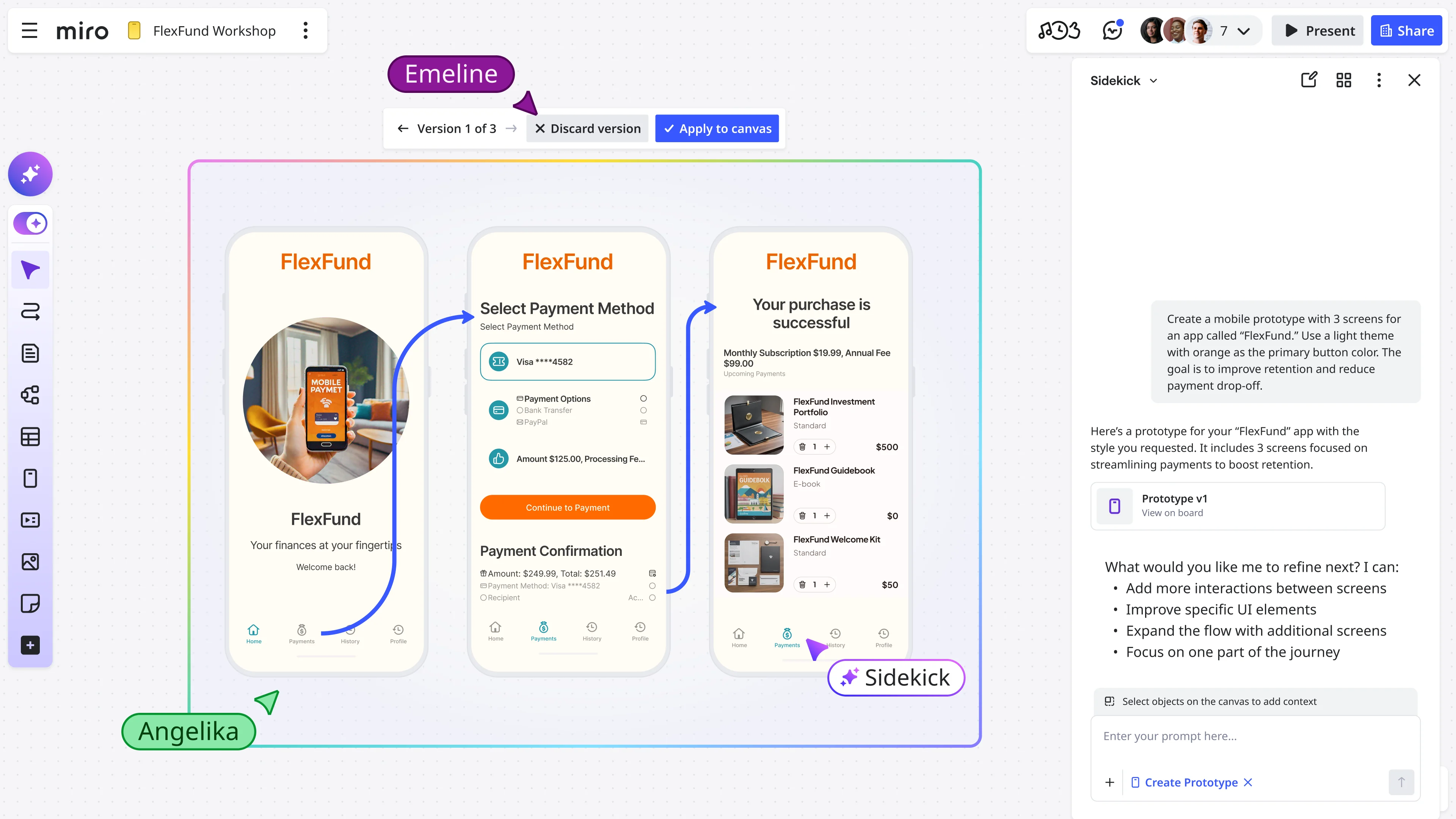Open the Sidekick grid view icon
Image resolution: width=1456 pixels, height=819 pixels.
coord(1343,80)
